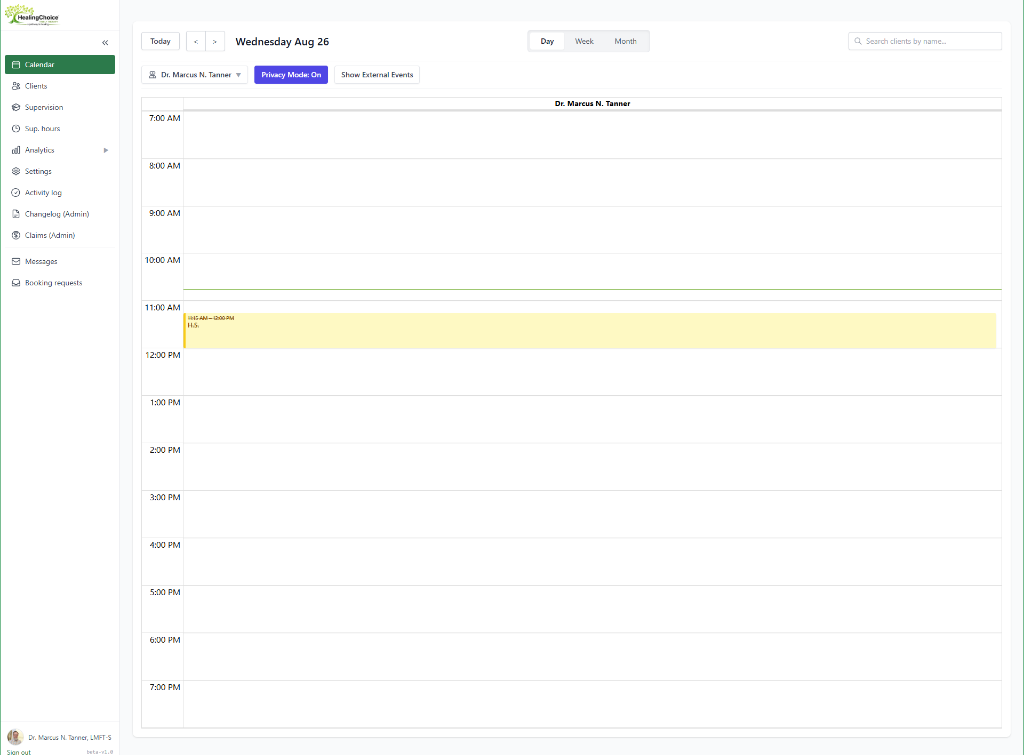Image resolution: width=1024 pixels, height=755 pixels.
Task: Click the person icon in provider selector
Action: click(152, 75)
